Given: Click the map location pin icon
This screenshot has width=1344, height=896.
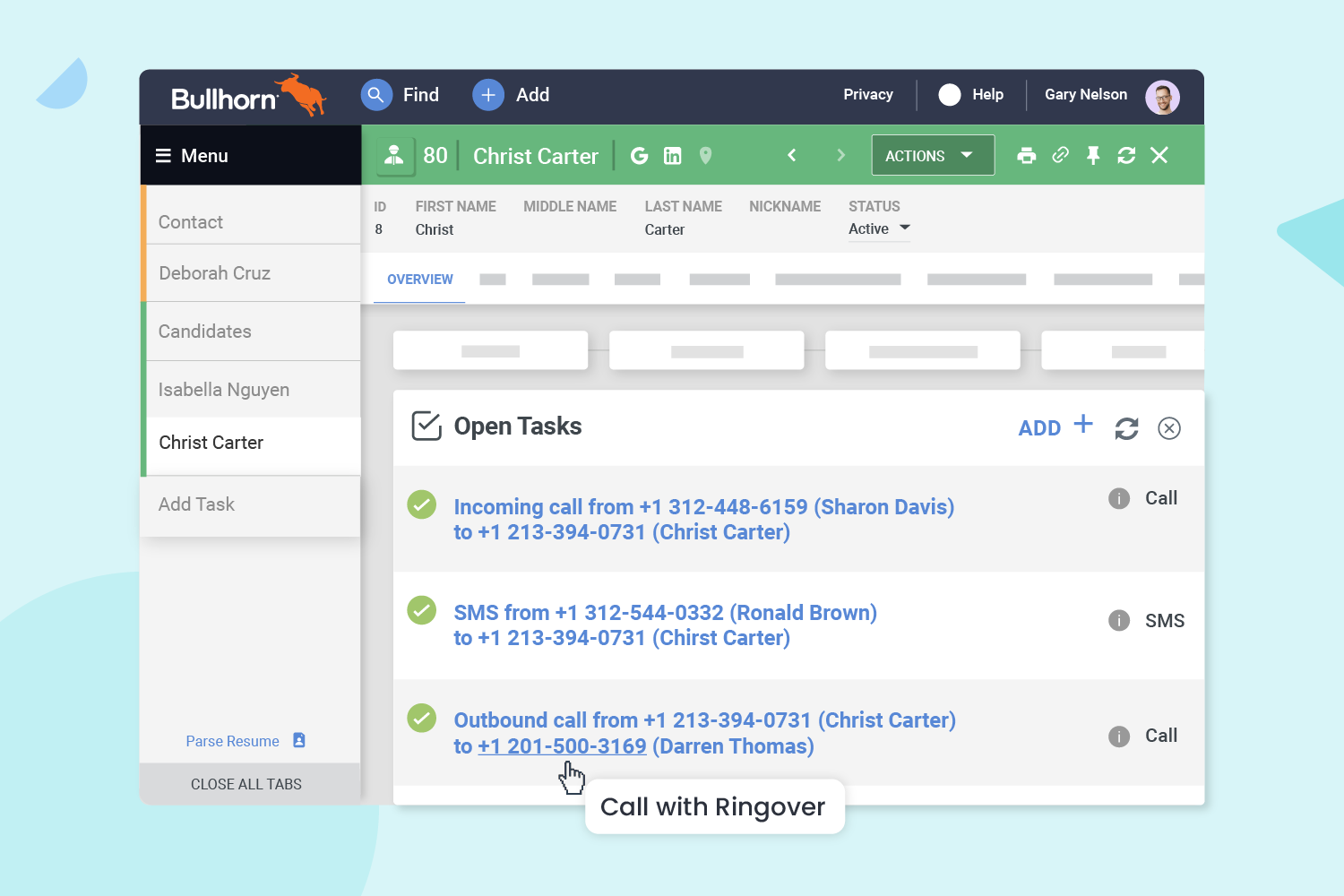Looking at the screenshot, I should pos(705,156).
